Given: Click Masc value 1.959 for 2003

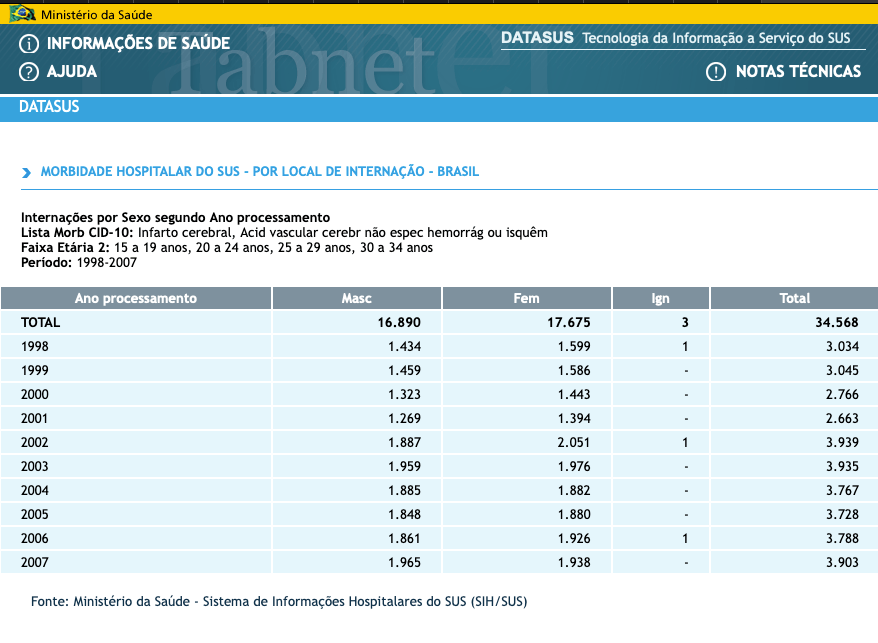Looking at the screenshot, I should click(x=405, y=467).
